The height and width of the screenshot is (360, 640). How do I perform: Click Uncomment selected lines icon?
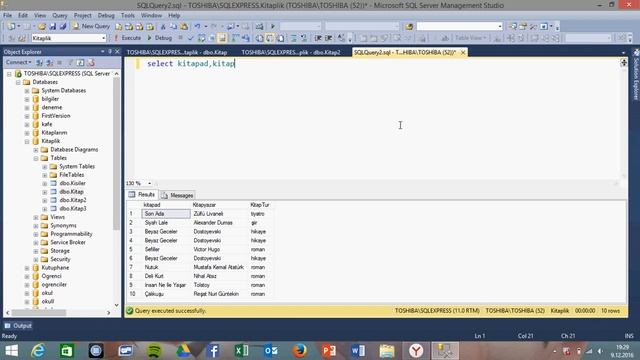point(304,38)
